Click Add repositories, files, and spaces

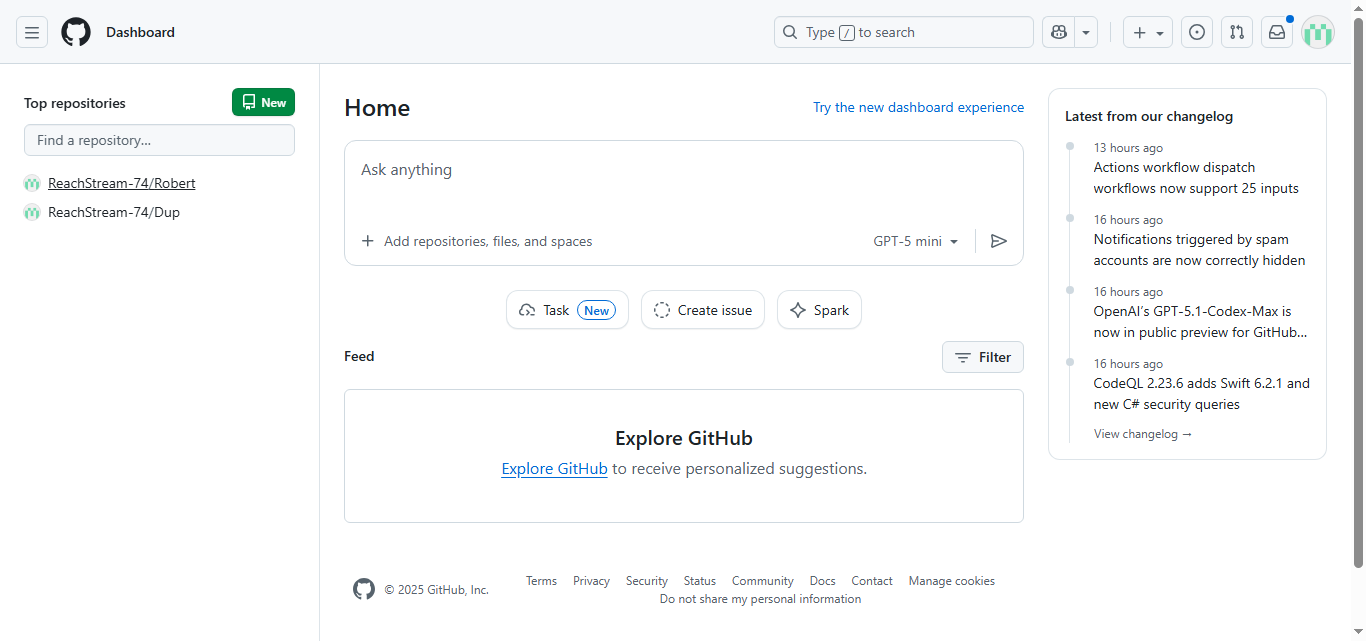coord(477,241)
